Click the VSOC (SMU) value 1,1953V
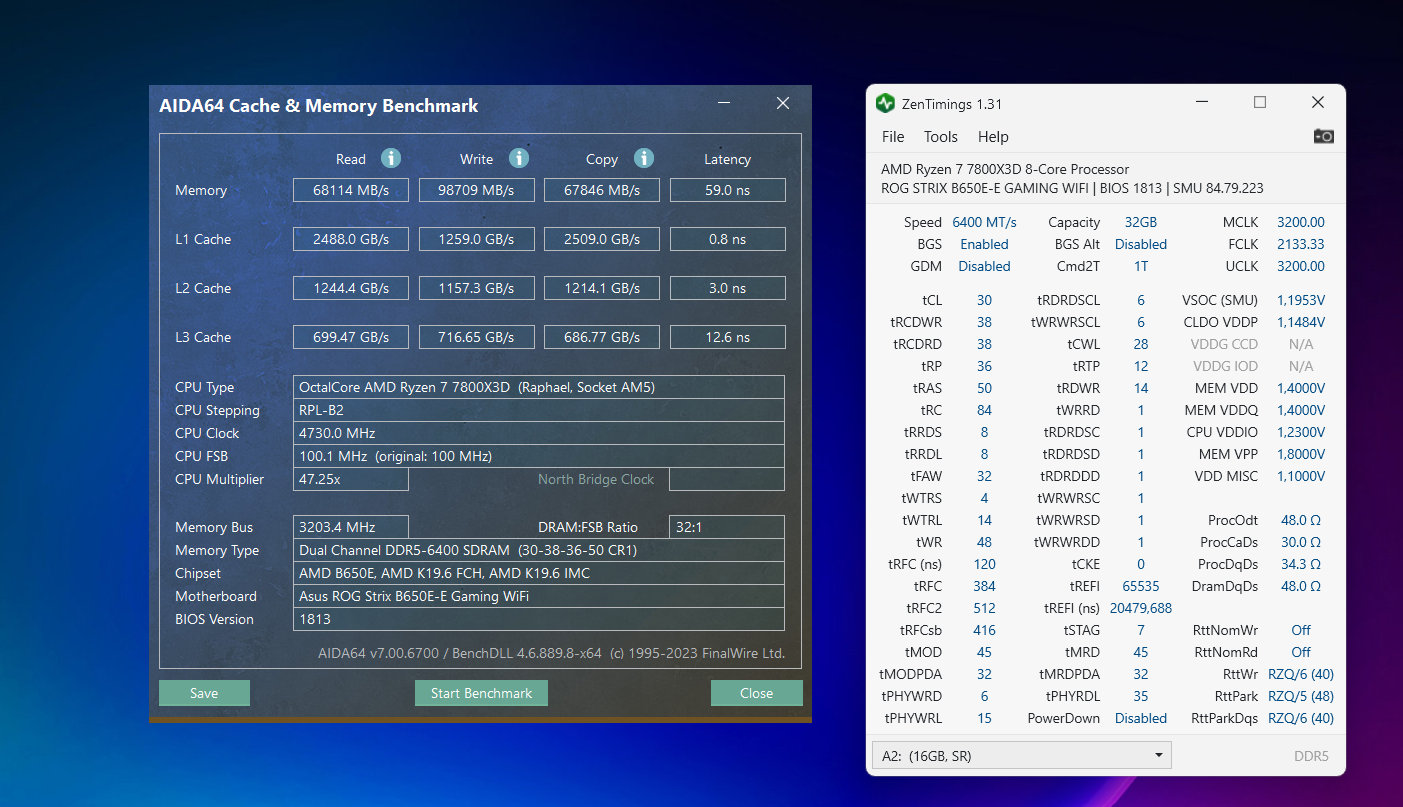Viewport: 1403px width, 807px height. coord(1300,300)
